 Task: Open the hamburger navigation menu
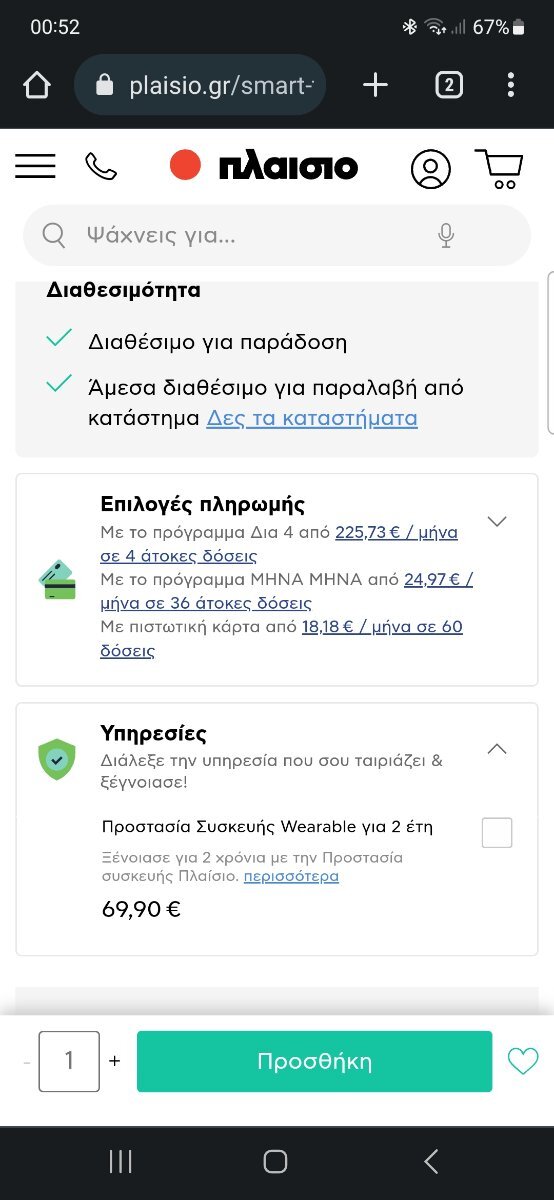[35, 166]
